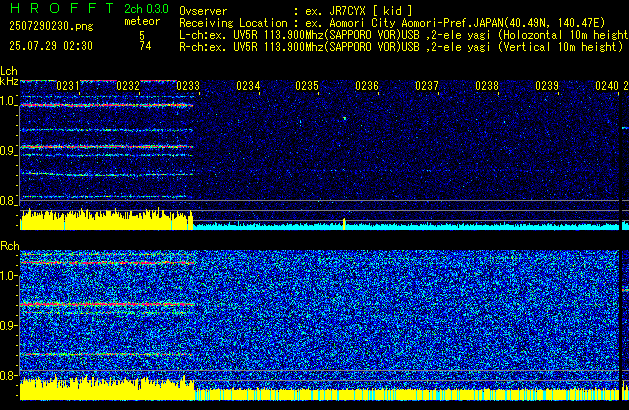The height and width of the screenshot is (410, 629).
Task: Click the yellow spike in Lch cyan power bar
Action: coord(344,224)
